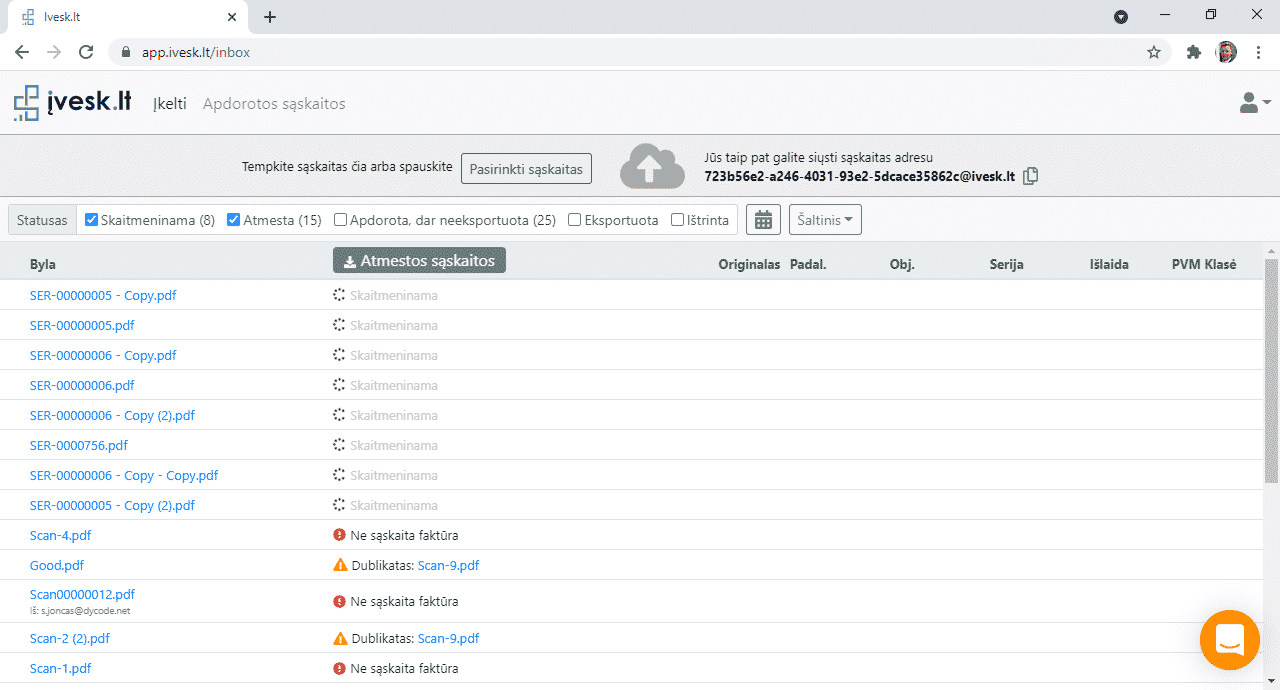Screen dimensions: 1280x690
Task: Uncheck the Skaitmeninama status filter
Action: pos(92,220)
